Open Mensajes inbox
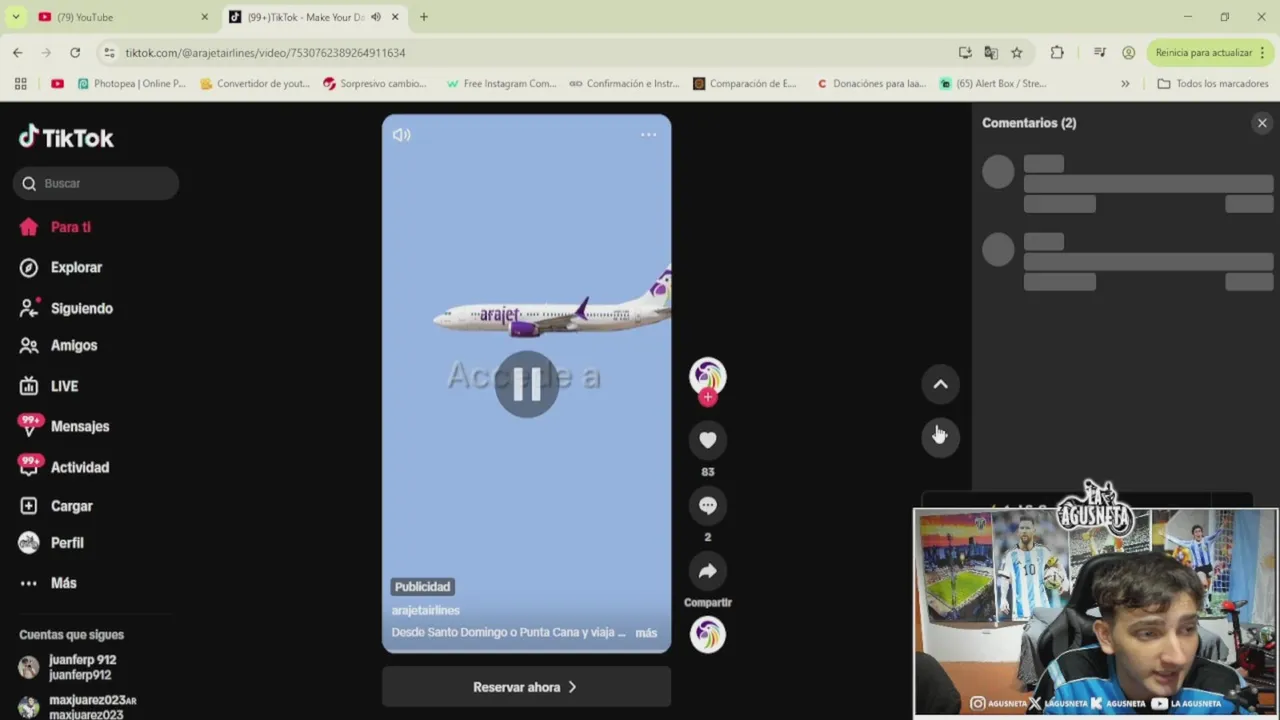Image resolution: width=1280 pixels, height=720 pixels. pyautogui.click(x=64, y=426)
